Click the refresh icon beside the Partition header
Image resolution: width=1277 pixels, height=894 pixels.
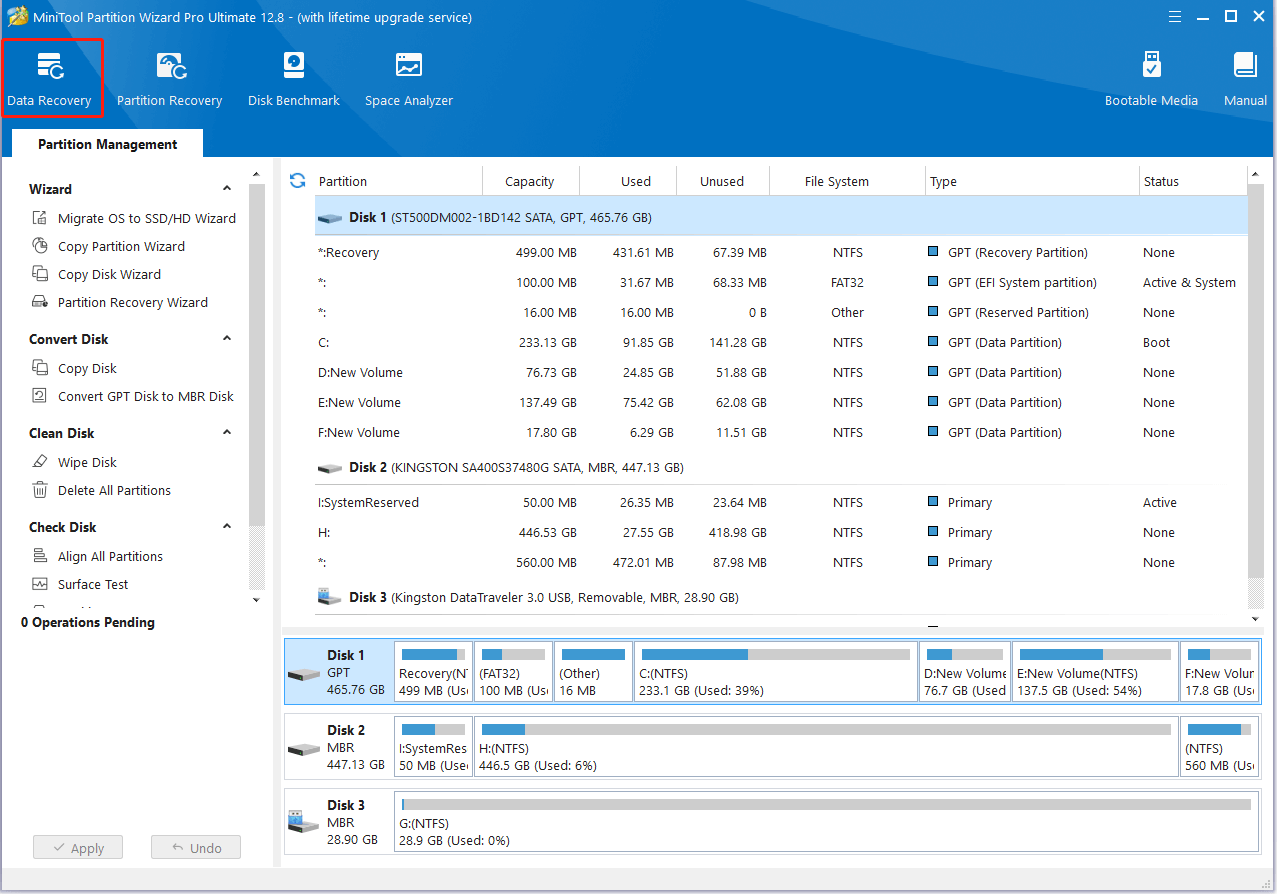point(297,181)
